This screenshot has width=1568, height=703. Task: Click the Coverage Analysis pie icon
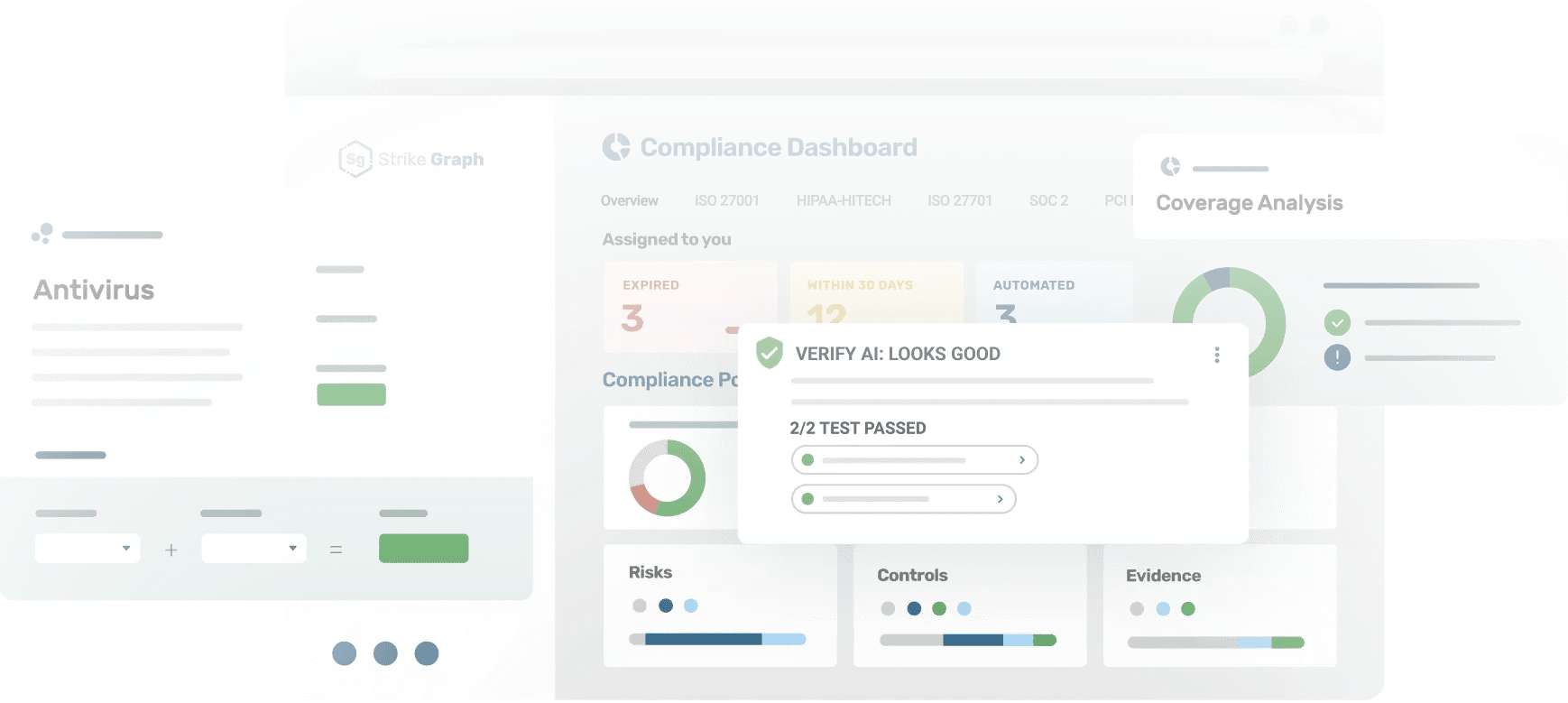[1170, 167]
